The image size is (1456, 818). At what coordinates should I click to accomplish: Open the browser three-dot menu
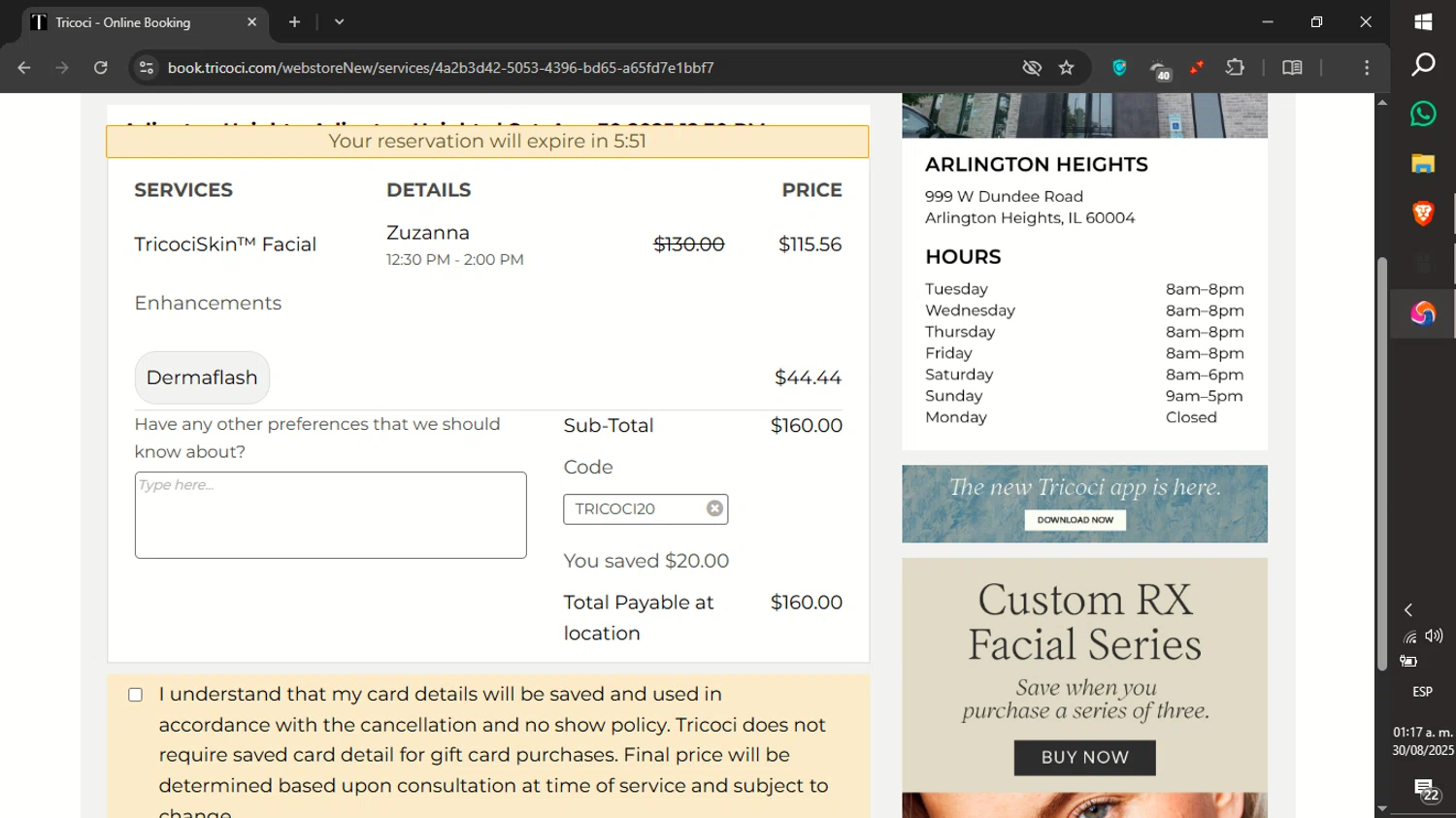tap(1367, 68)
